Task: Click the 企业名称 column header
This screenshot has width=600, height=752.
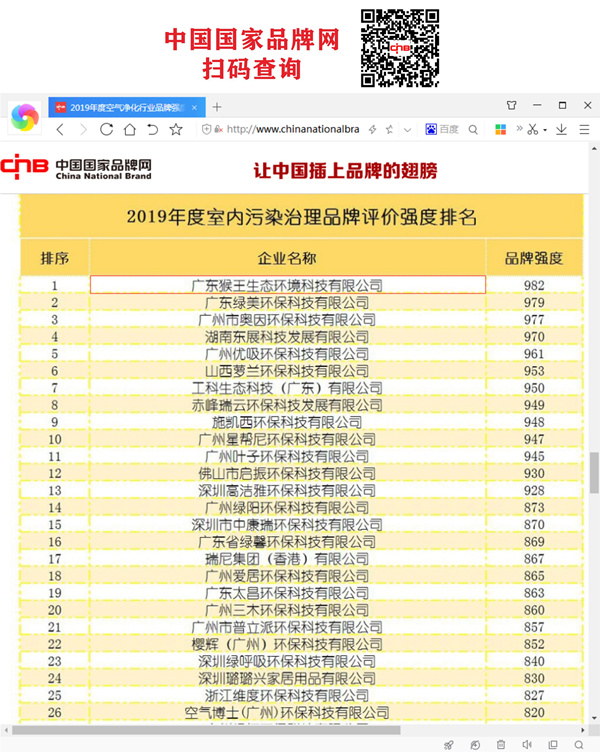Action: (287, 258)
